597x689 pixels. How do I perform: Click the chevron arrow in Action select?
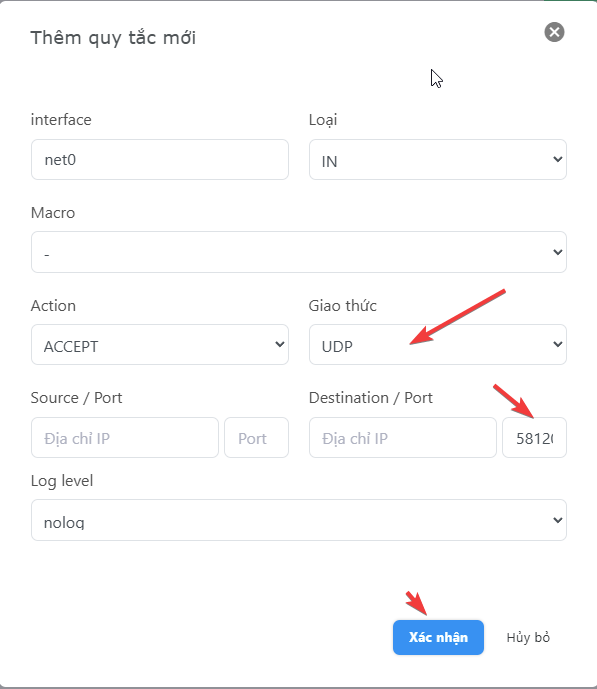[280, 344]
